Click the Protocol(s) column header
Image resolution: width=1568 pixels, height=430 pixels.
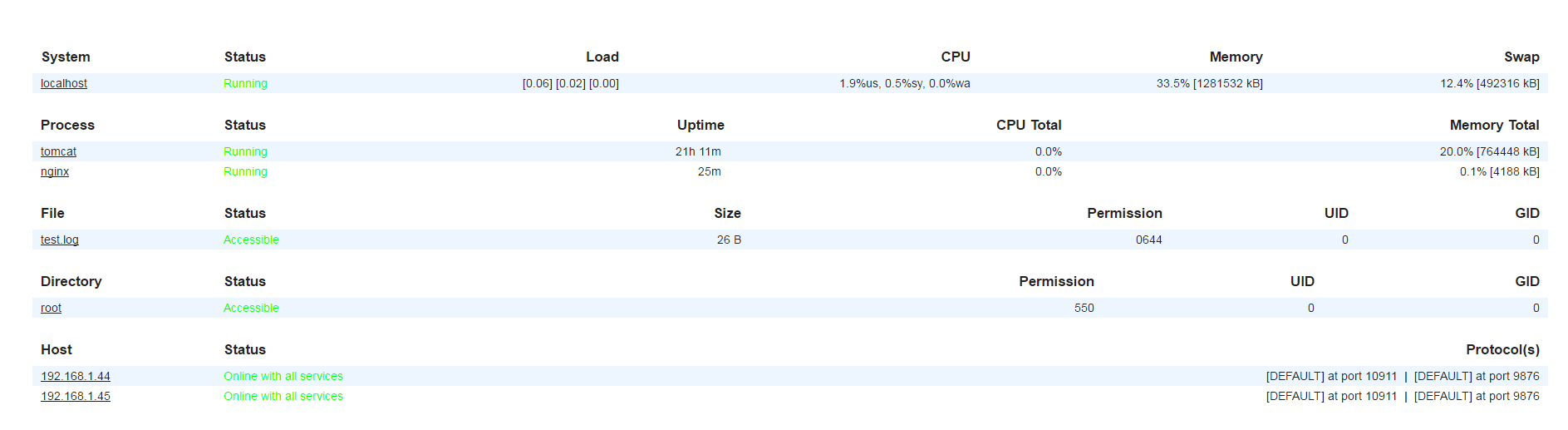(1502, 349)
